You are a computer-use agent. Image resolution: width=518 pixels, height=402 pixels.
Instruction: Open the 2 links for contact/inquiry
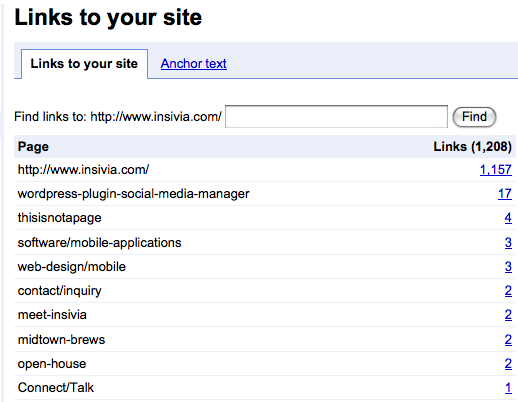coord(508,291)
